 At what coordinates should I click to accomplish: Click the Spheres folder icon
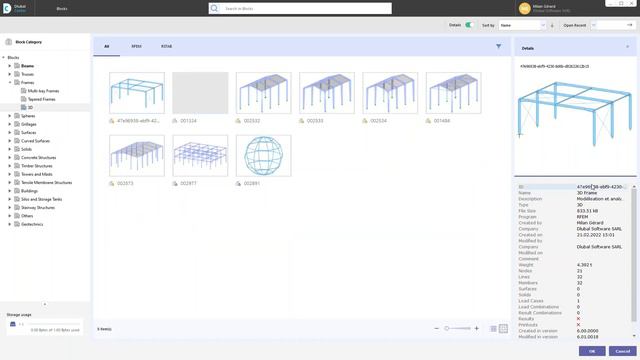click(x=17, y=116)
